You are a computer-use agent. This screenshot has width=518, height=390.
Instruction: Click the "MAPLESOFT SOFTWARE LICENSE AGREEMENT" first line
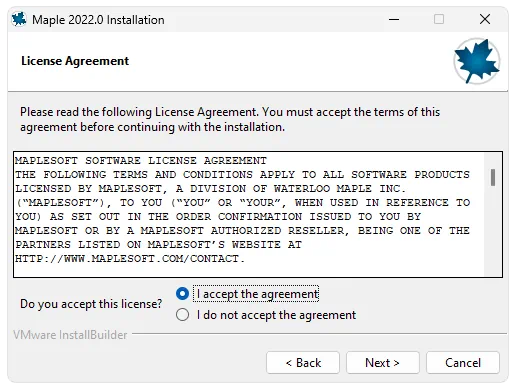[x=141, y=161]
